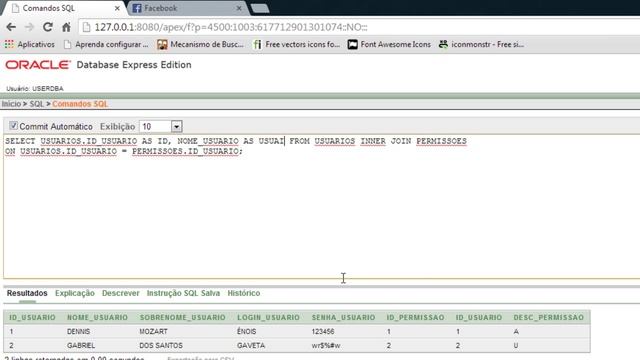Select the ÉNOIS login cell

pyautogui.click(x=247, y=331)
